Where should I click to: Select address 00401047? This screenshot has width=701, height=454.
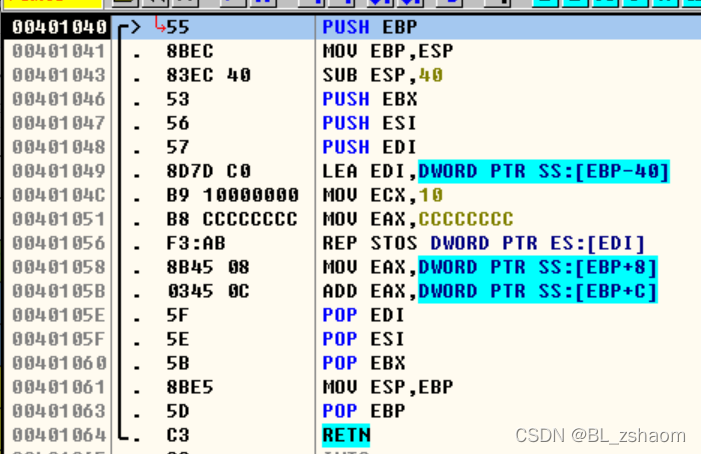pyautogui.click(x=59, y=123)
